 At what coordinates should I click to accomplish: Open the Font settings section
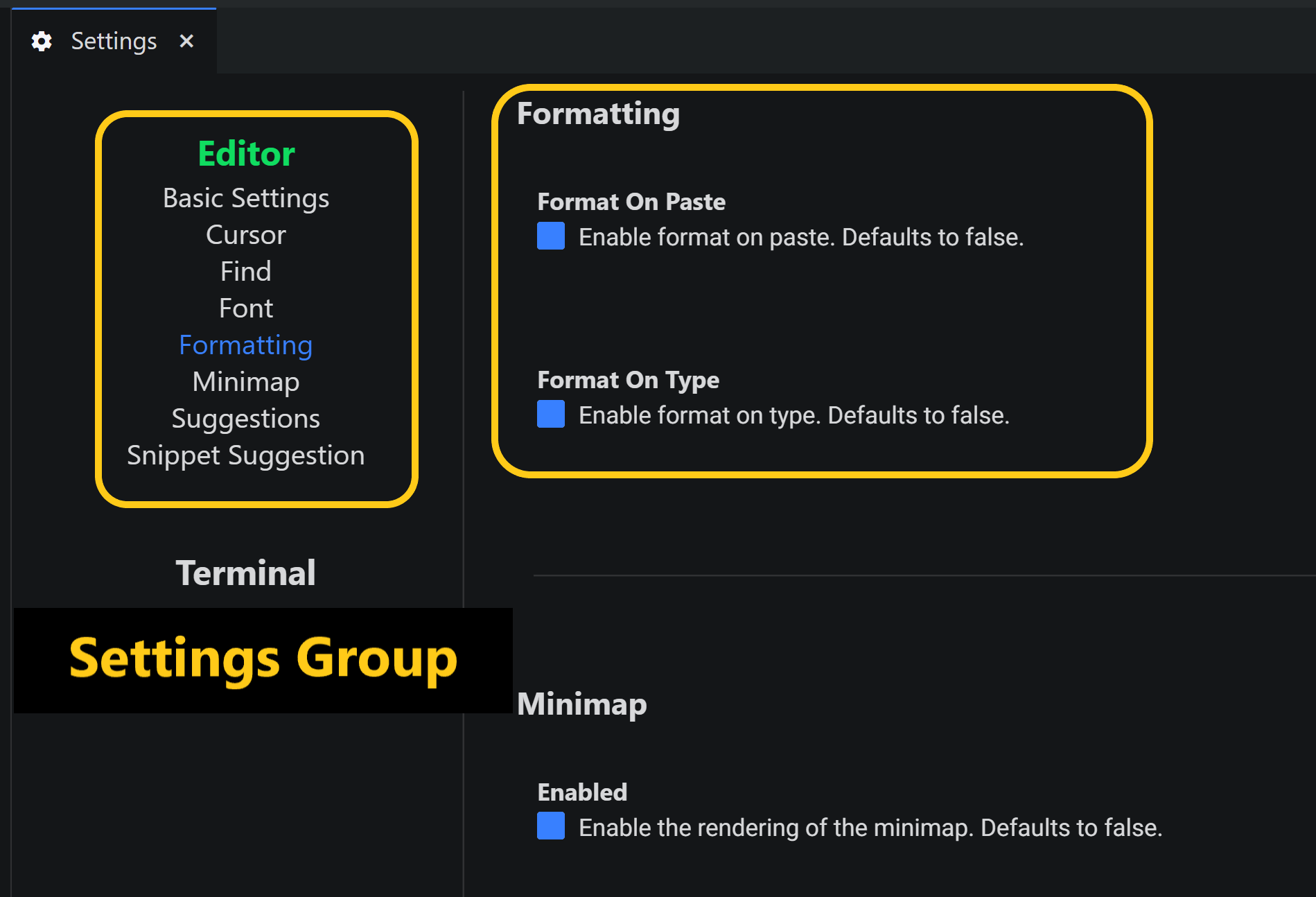pyautogui.click(x=246, y=308)
